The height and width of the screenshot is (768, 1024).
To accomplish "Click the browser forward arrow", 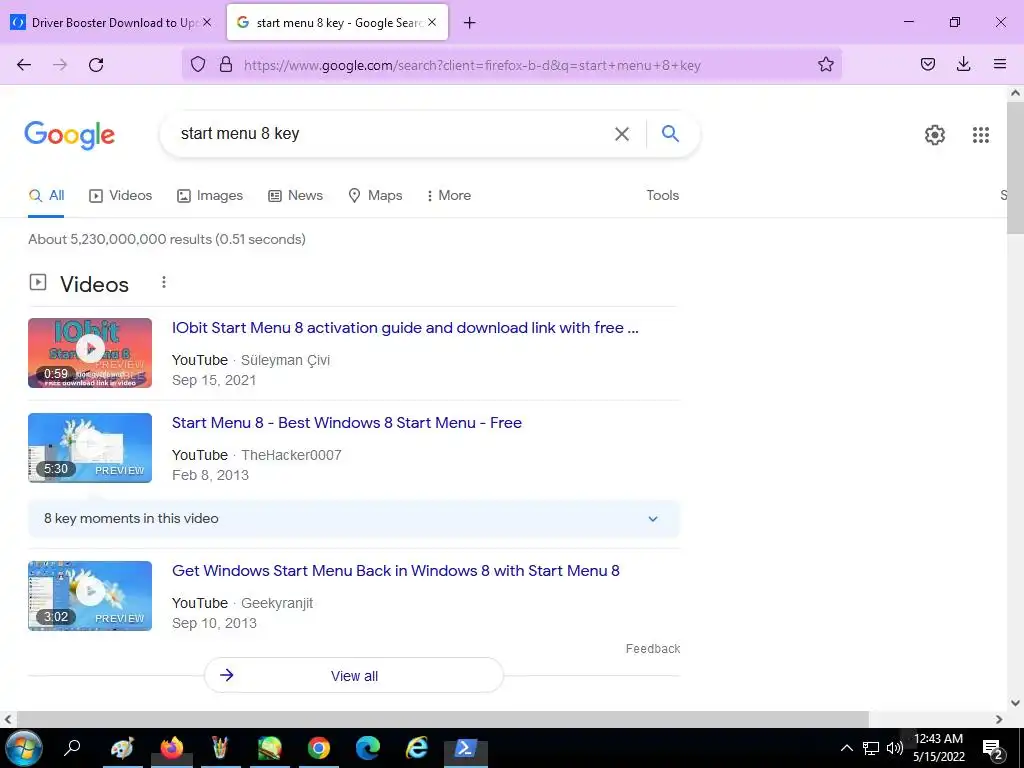I will pyautogui.click(x=60, y=65).
